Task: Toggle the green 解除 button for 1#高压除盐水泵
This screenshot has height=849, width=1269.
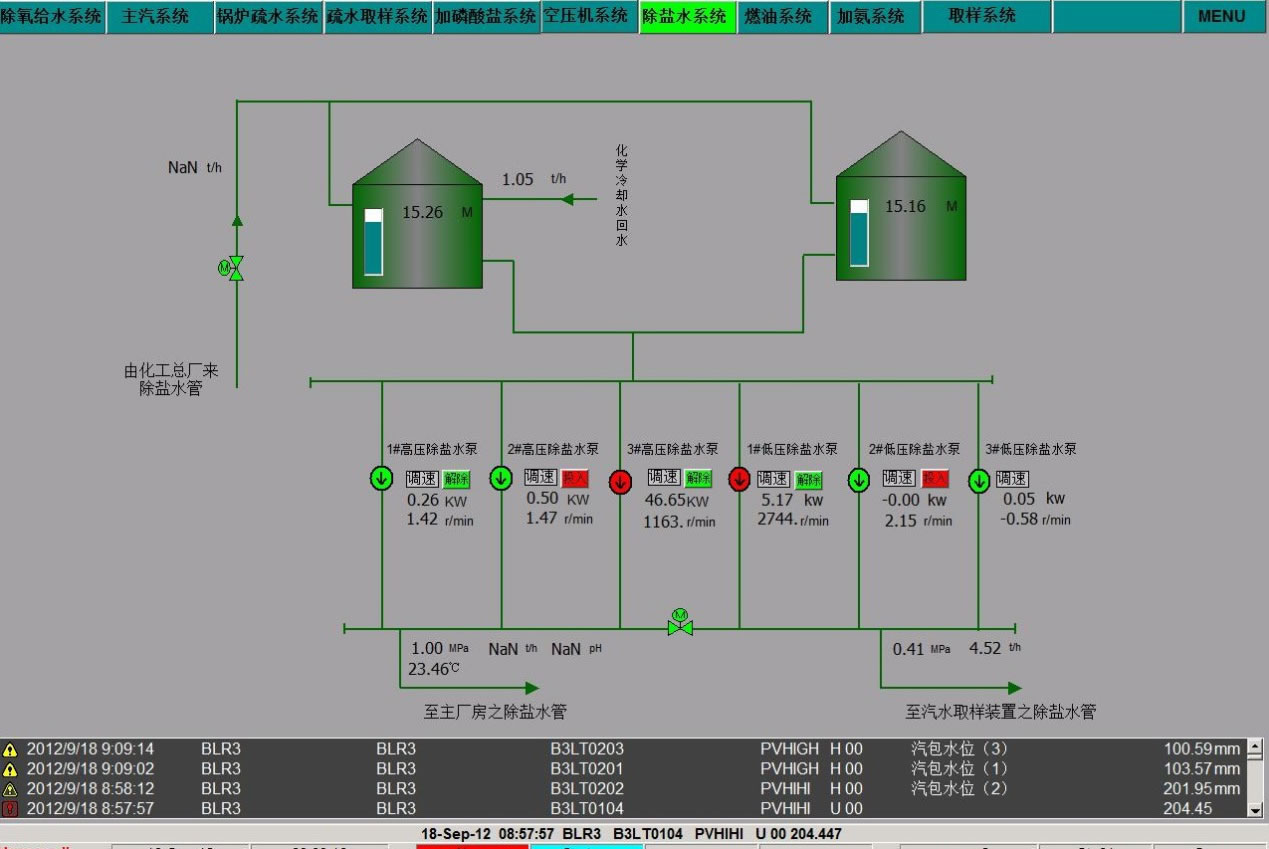Action: click(x=457, y=479)
